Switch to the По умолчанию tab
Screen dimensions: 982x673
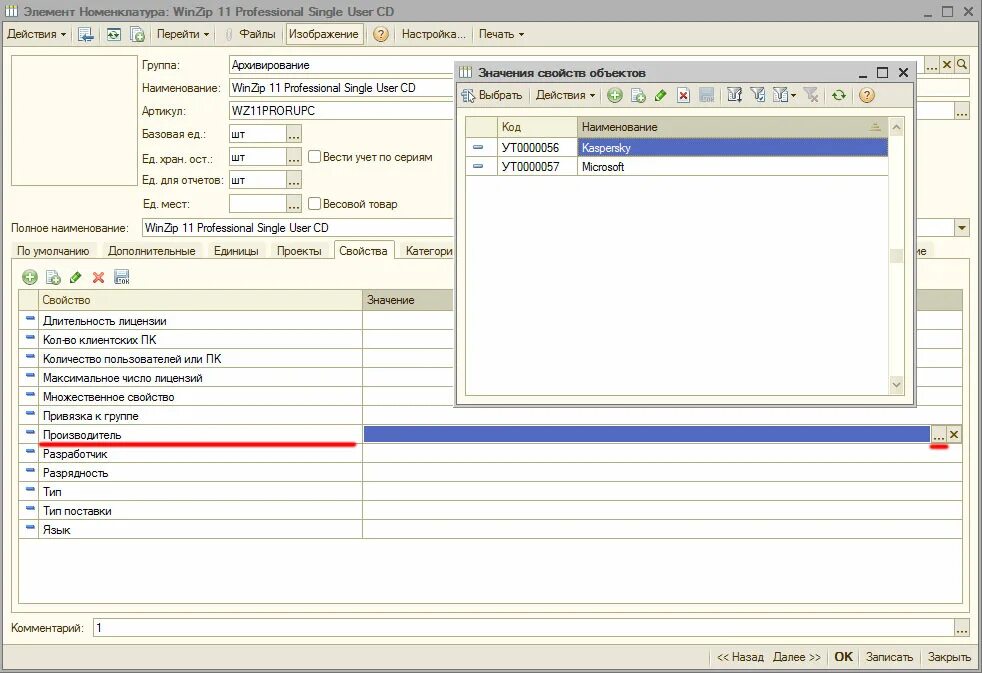click(x=53, y=251)
